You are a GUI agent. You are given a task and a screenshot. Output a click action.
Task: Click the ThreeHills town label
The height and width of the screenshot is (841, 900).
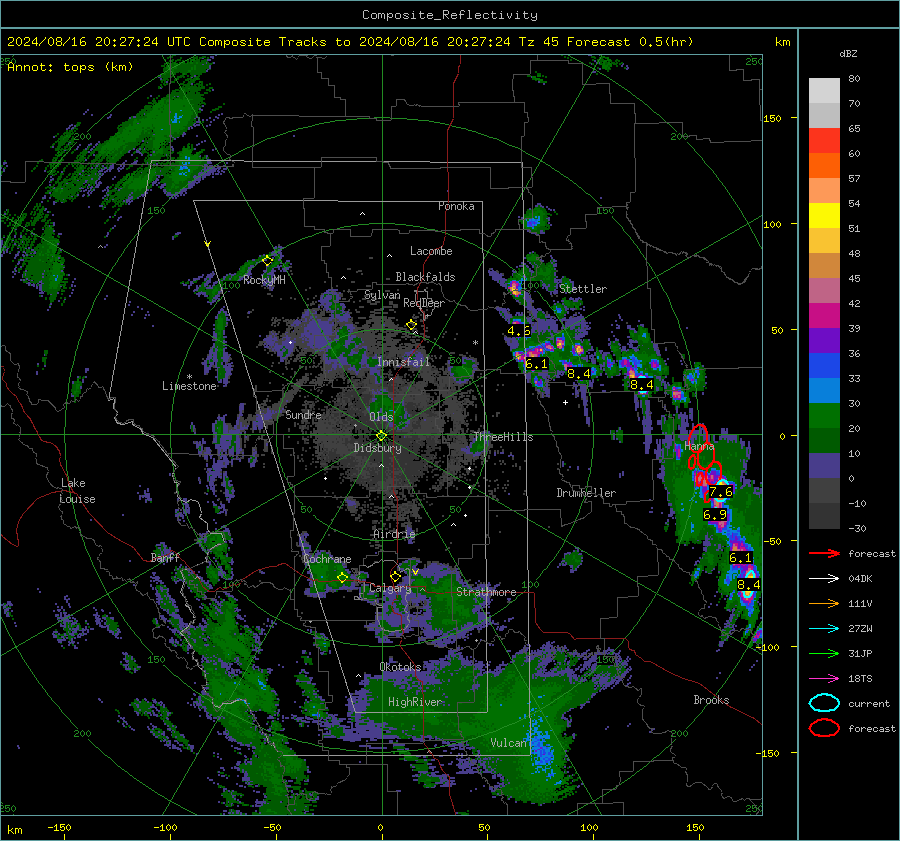(x=503, y=437)
